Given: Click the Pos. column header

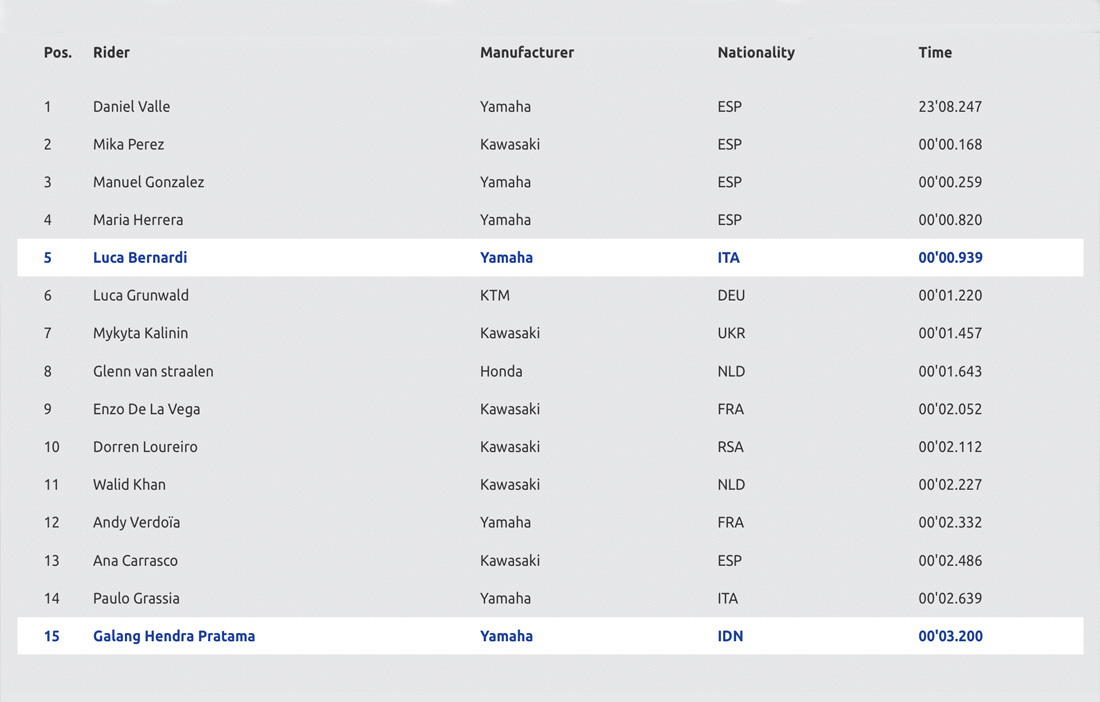Looking at the screenshot, I should [x=58, y=53].
